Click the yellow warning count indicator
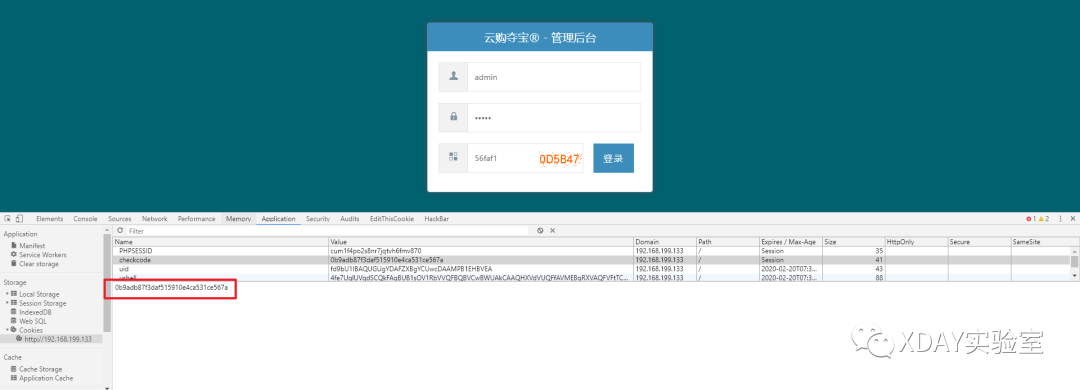The width and height of the screenshot is (1080, 390). pos(1044,218)
